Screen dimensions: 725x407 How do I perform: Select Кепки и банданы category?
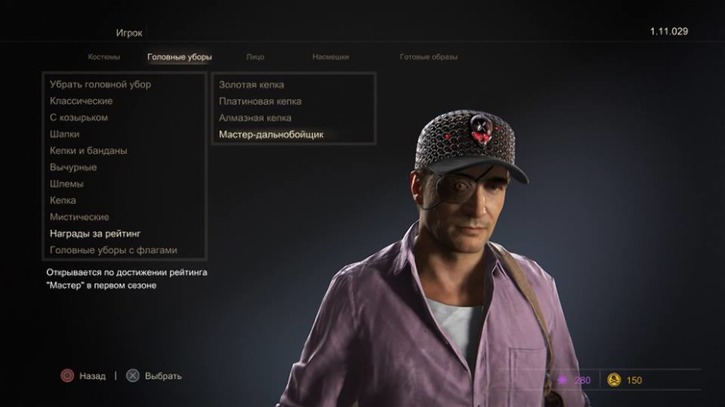88,151
